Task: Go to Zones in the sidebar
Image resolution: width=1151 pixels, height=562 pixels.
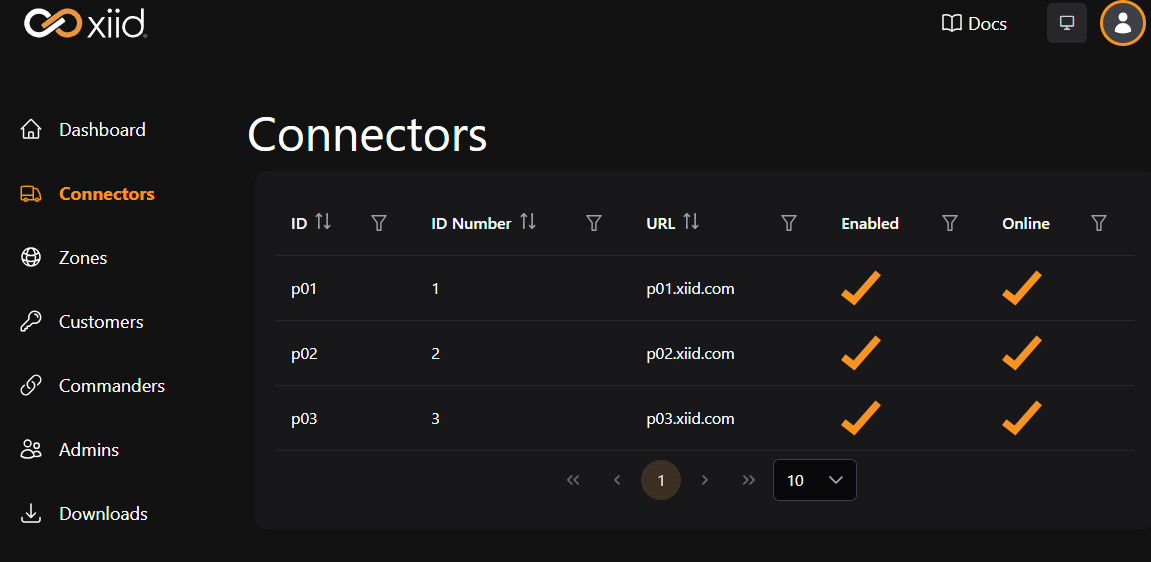Action: (x=82, y=258)
